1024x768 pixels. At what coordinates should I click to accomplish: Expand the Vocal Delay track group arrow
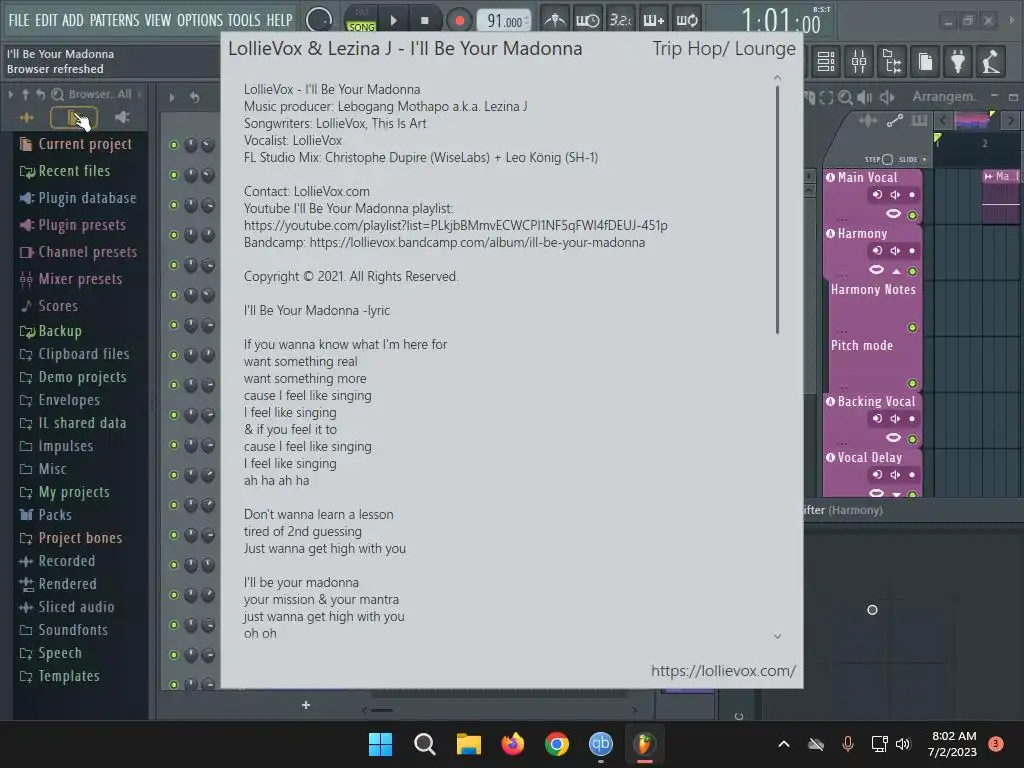pyautogui.click(x=897, y=494)
